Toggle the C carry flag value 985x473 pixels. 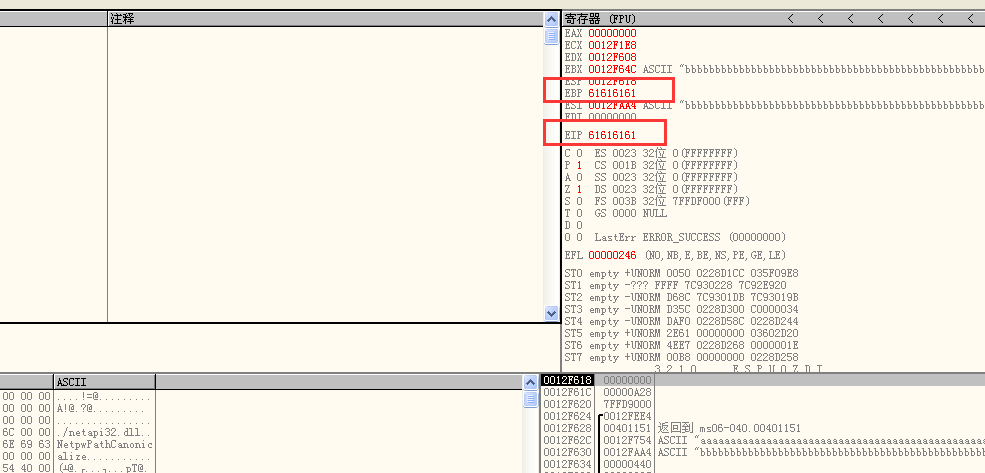click(580, 153)
